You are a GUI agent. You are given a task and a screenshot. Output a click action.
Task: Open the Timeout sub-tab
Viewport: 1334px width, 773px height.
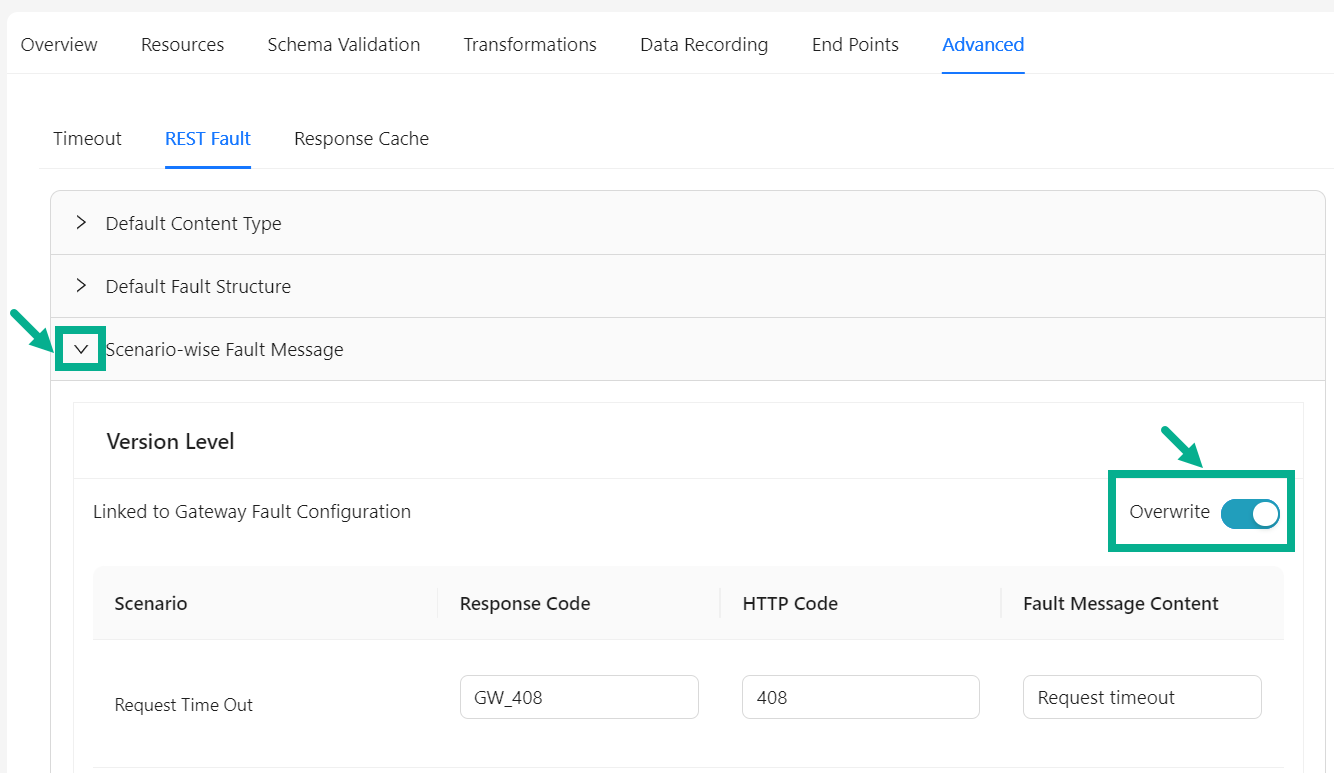coord(87,139)
